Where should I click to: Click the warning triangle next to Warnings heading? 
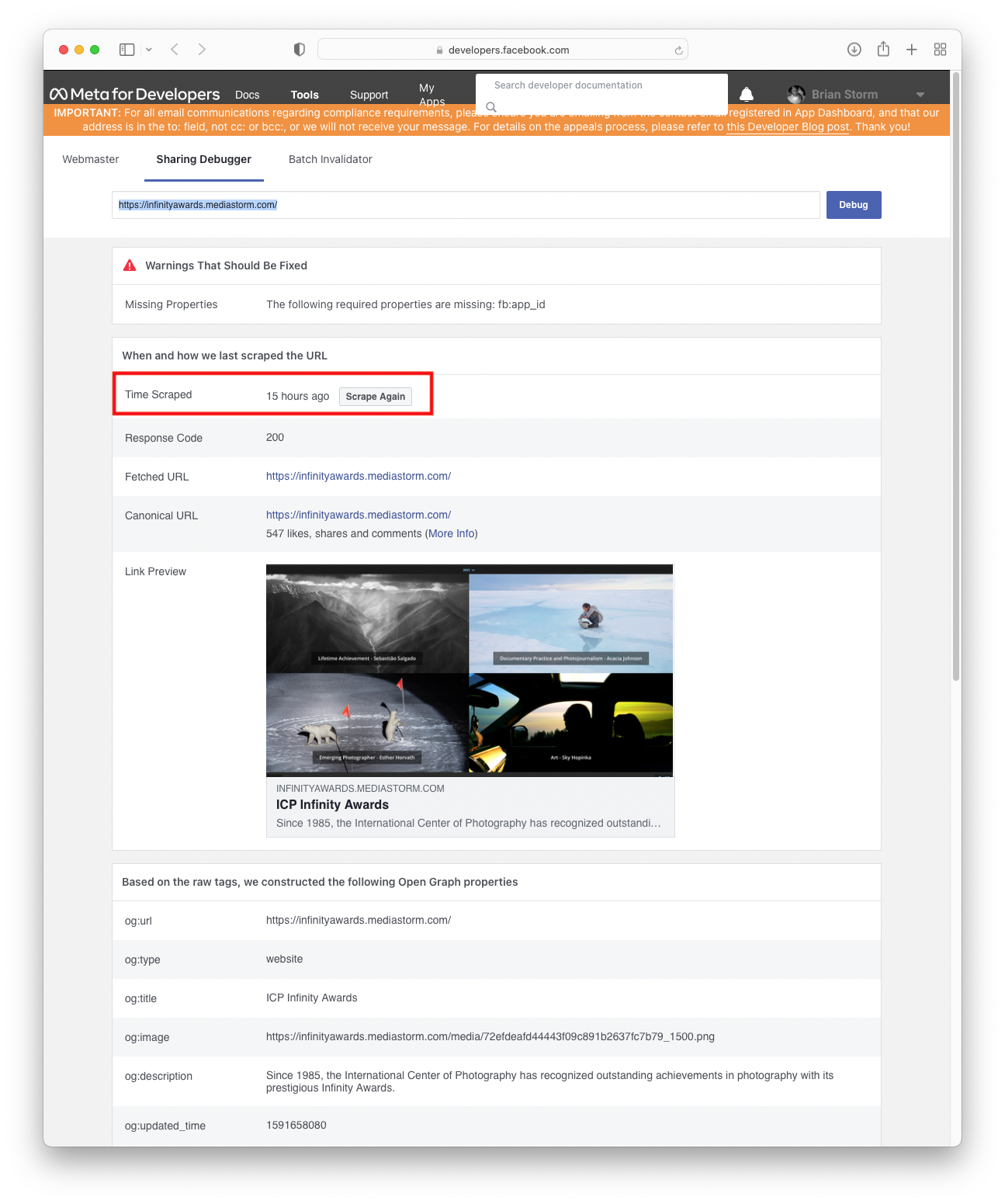(129, 264)
